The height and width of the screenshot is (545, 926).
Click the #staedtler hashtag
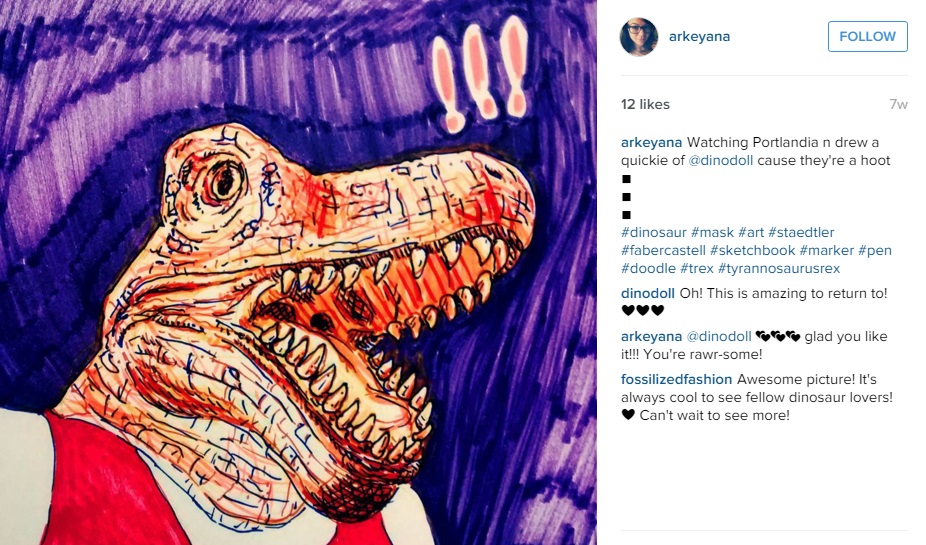(x=801, y=233)
